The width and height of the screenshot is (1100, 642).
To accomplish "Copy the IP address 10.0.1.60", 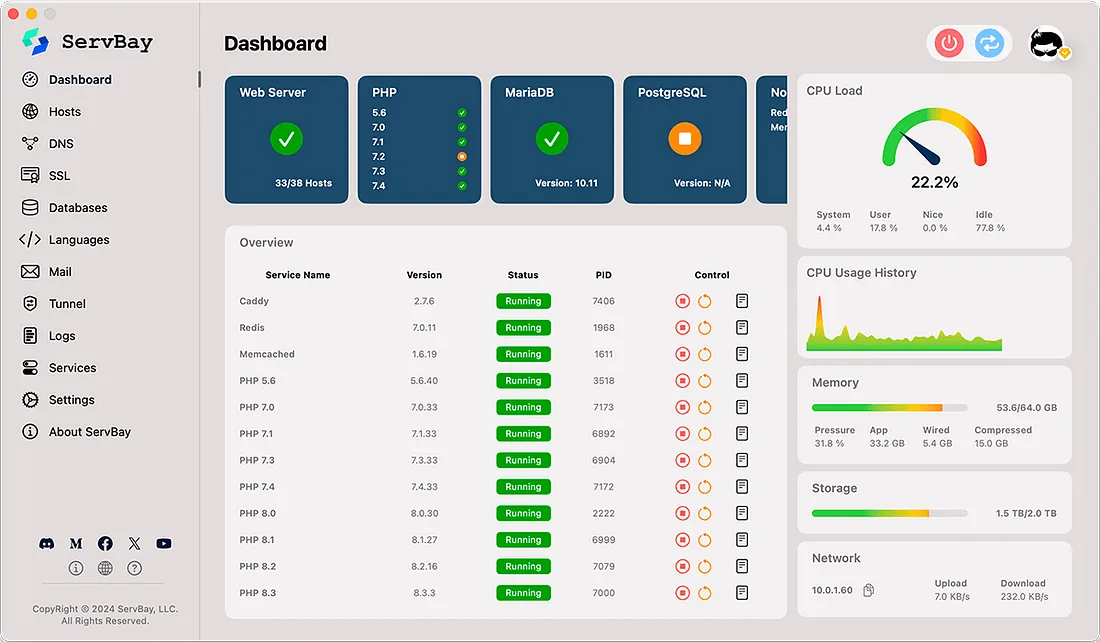I will tap(868, 590).
